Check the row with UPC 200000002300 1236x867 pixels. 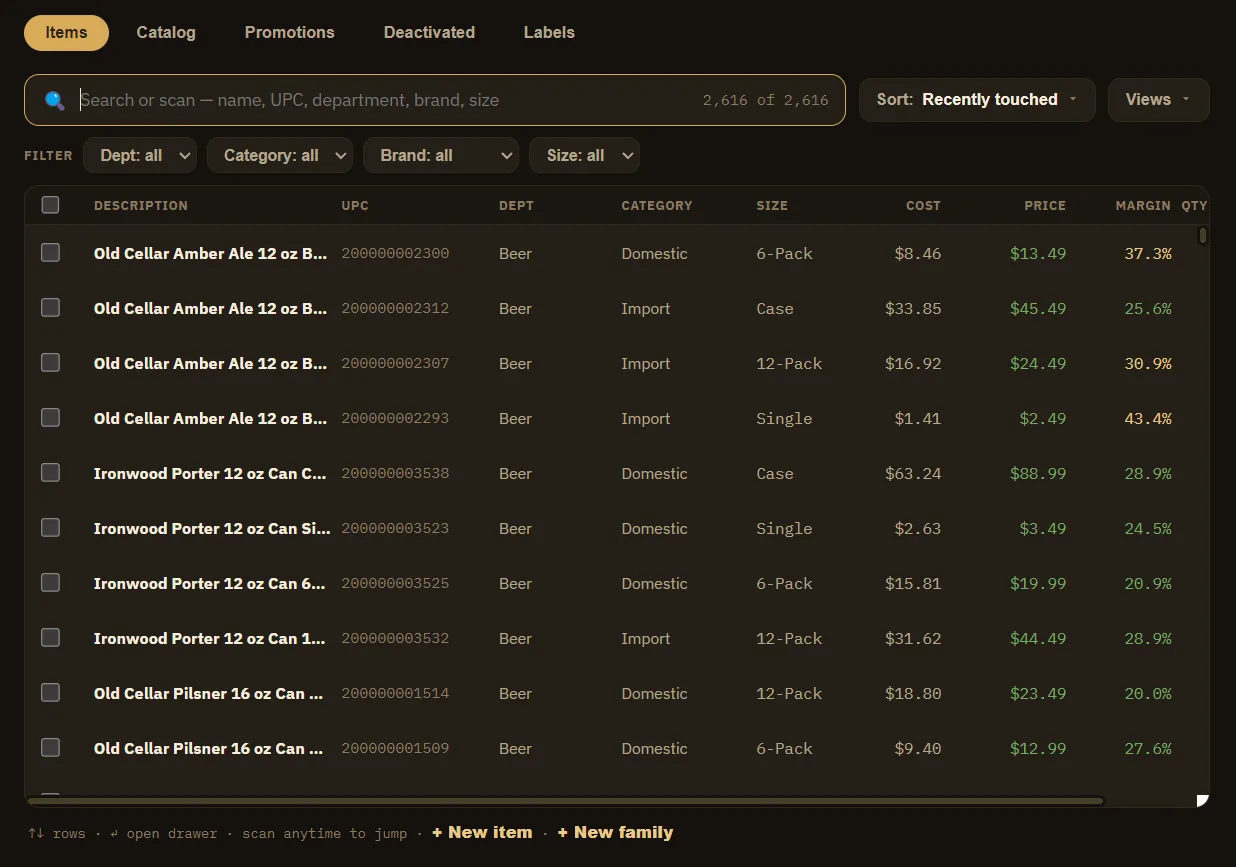[x=50, y=253]
